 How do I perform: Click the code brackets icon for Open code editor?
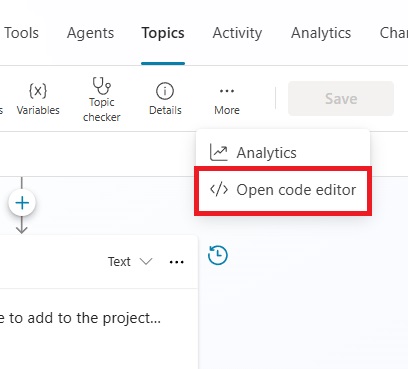pos(219,190)
